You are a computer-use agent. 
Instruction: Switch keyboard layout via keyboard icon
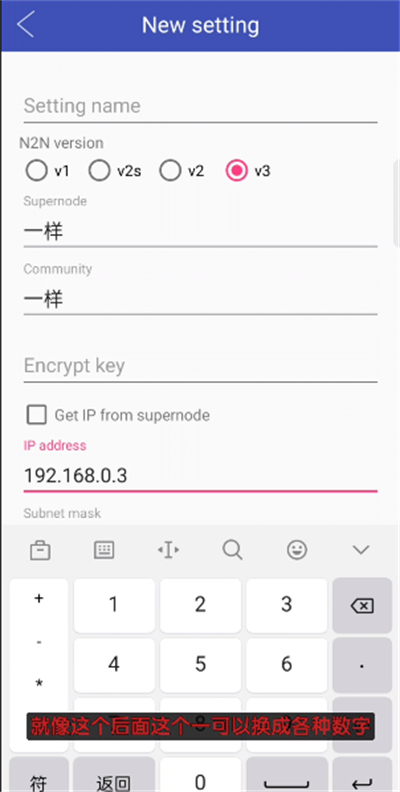coord(104,550)
